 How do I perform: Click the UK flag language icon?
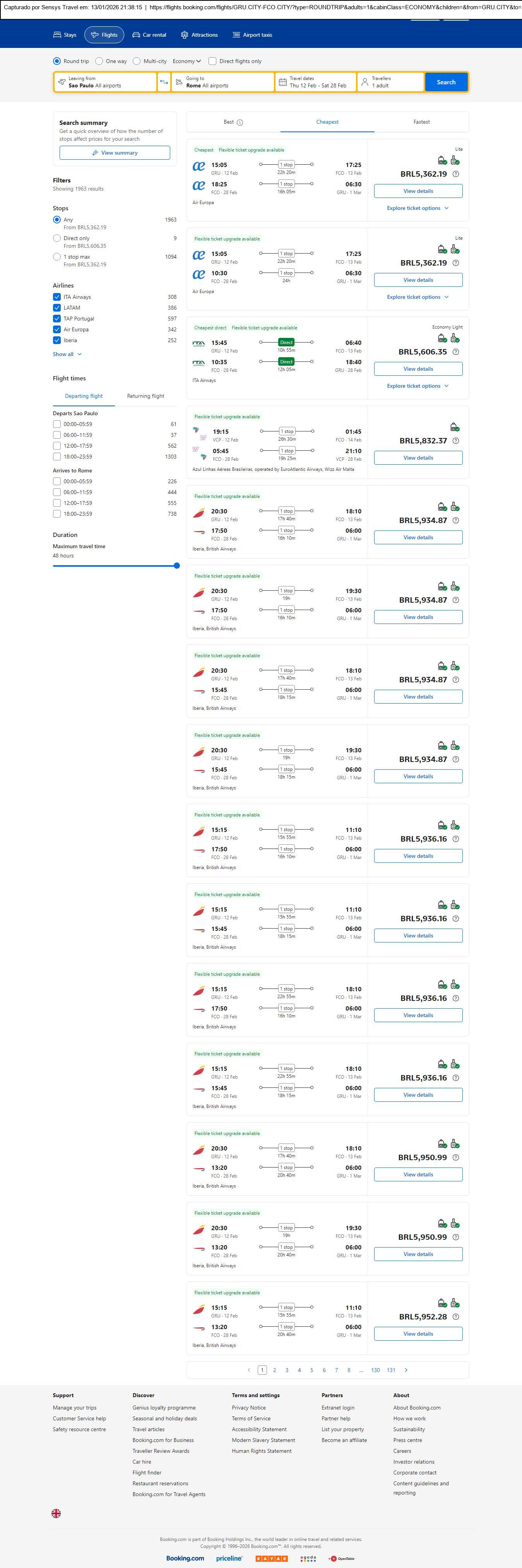tap(56, 1513)
